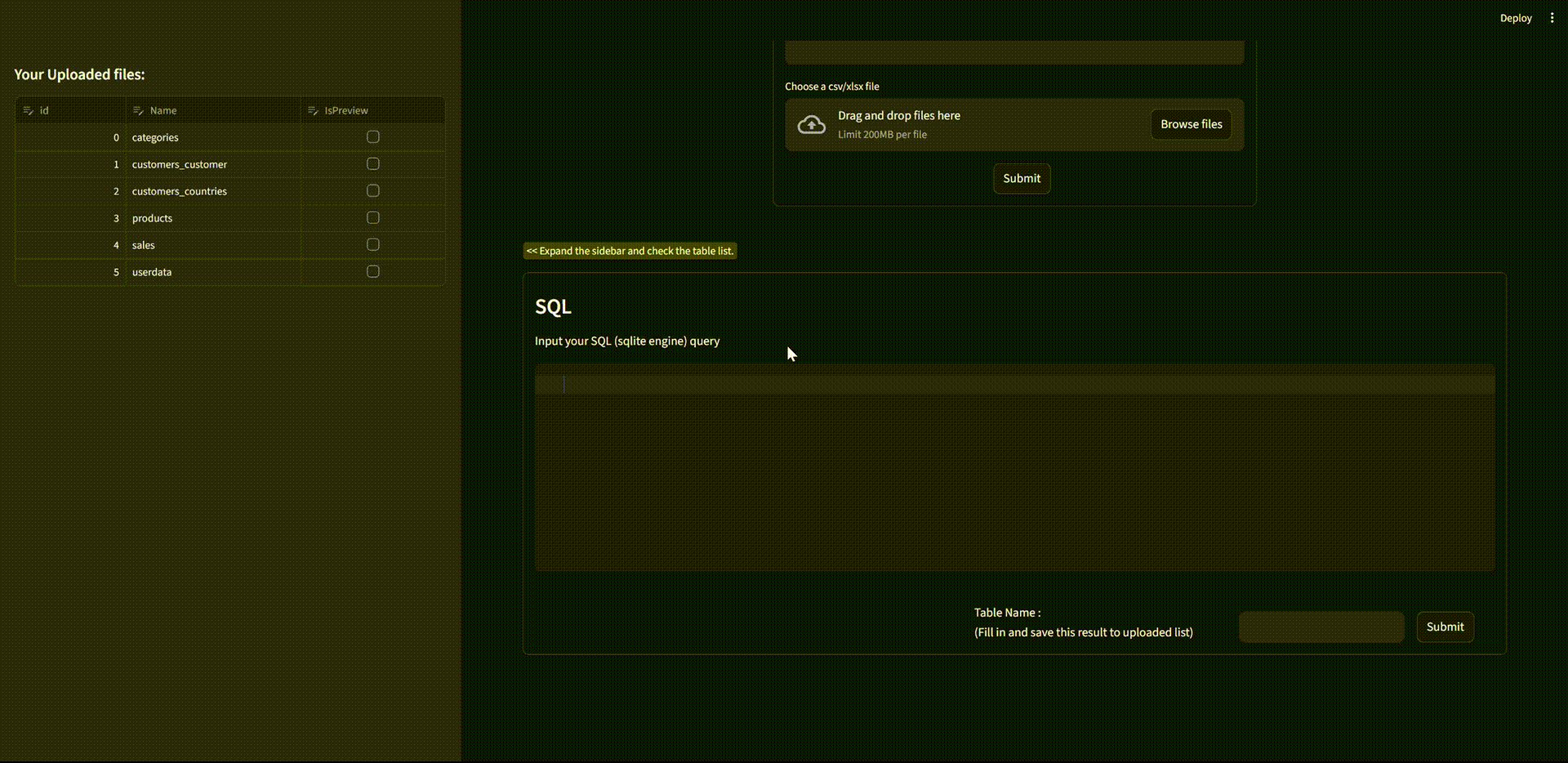Enable preview for products table
Image resolution: width=1568 pixels, height=763 pixels.
pos(373,218)
